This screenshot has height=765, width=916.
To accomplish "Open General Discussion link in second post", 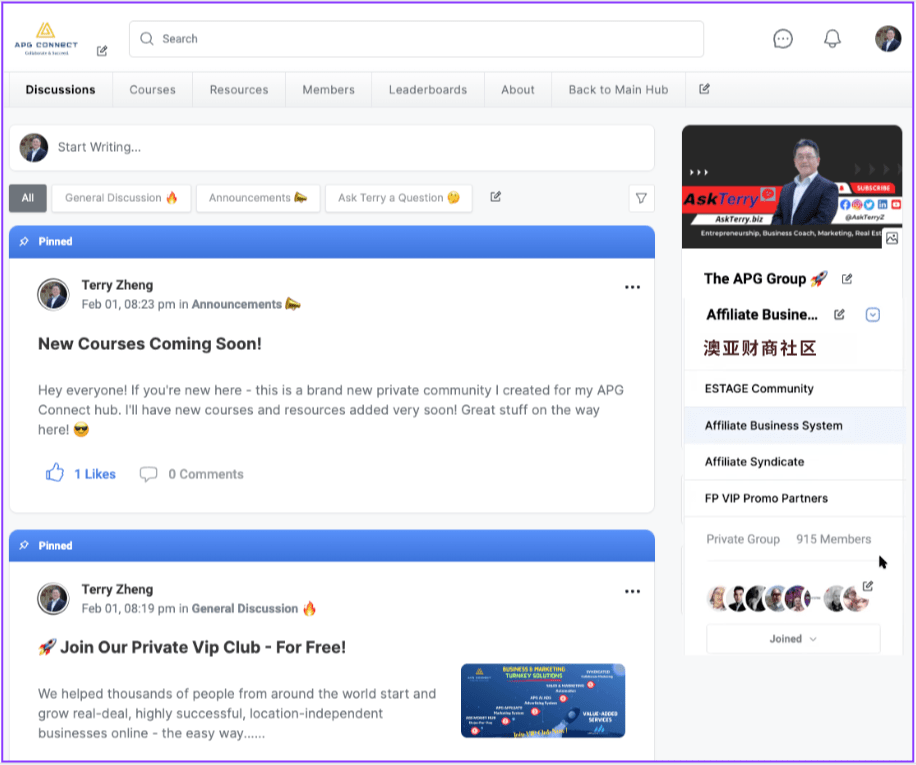I will pyautogui.click(x=254, y=608).
